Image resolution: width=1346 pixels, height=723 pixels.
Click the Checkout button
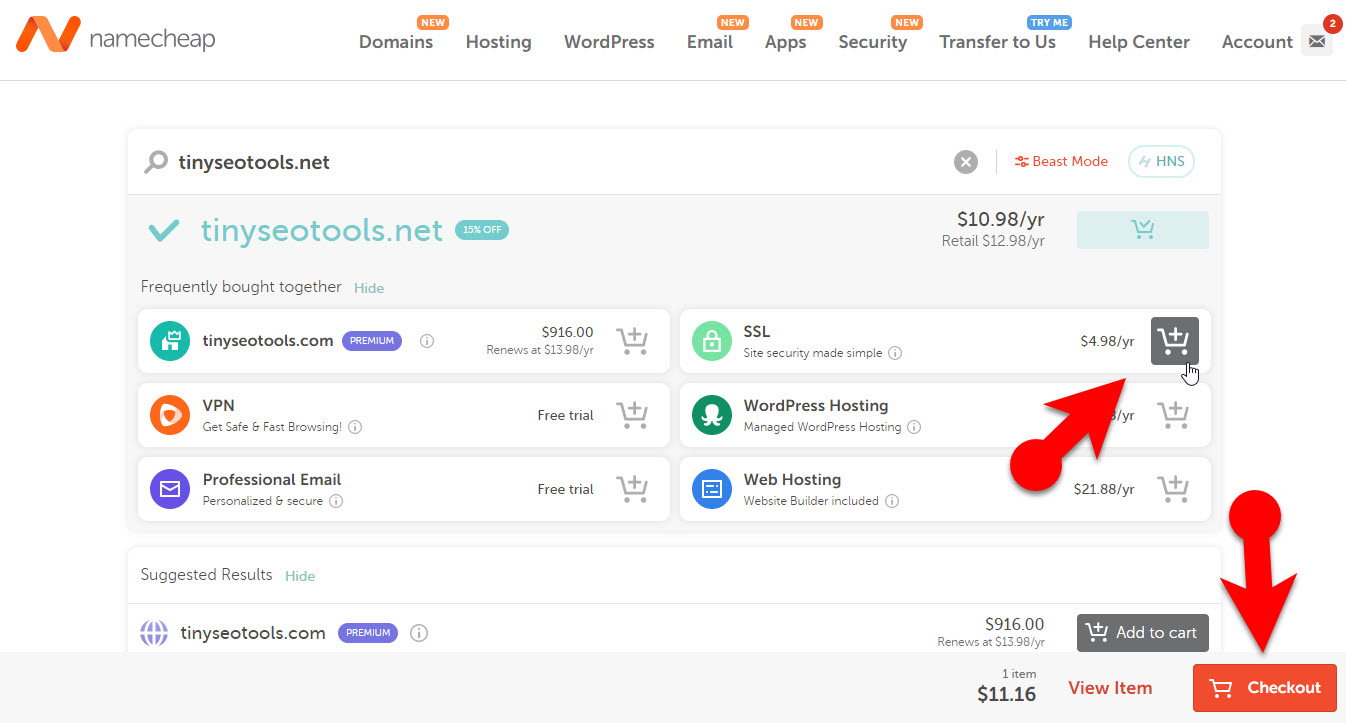1265,688
